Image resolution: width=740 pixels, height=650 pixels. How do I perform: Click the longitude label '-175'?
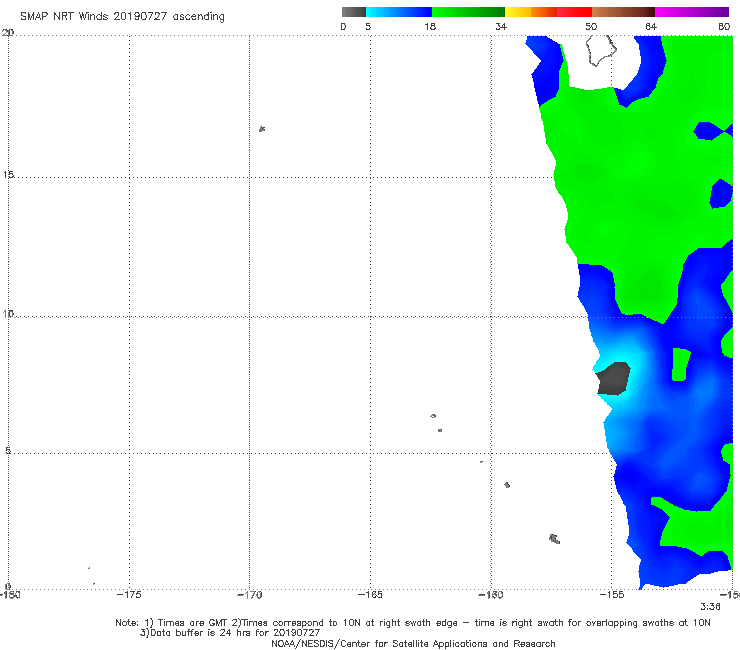coord(129,595)
